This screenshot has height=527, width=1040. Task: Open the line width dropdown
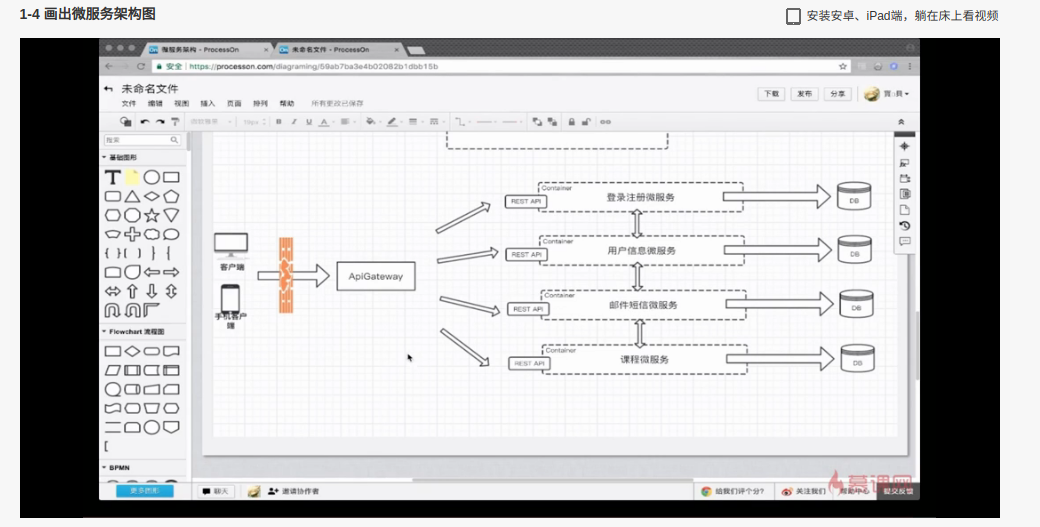415,122
